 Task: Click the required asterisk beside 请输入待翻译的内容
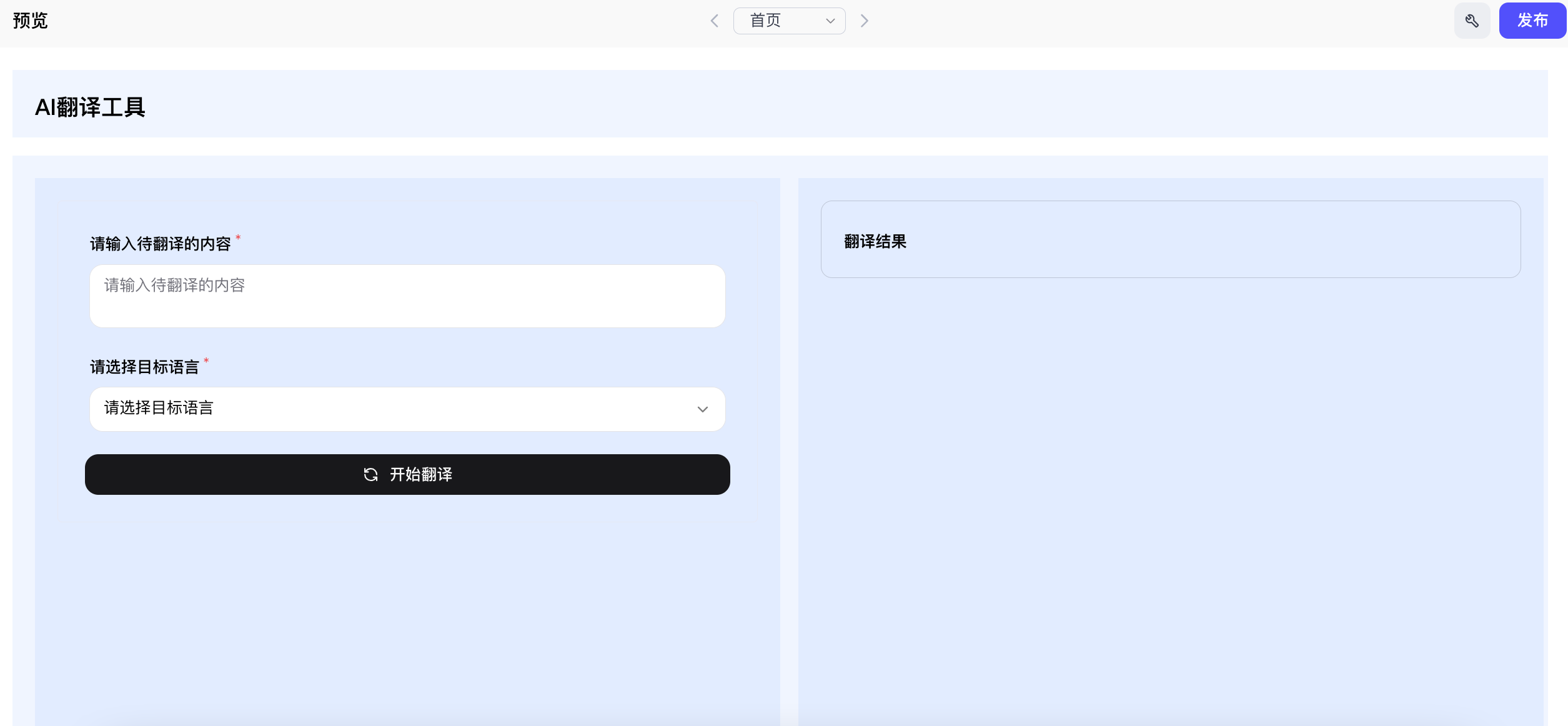point(239,237)
